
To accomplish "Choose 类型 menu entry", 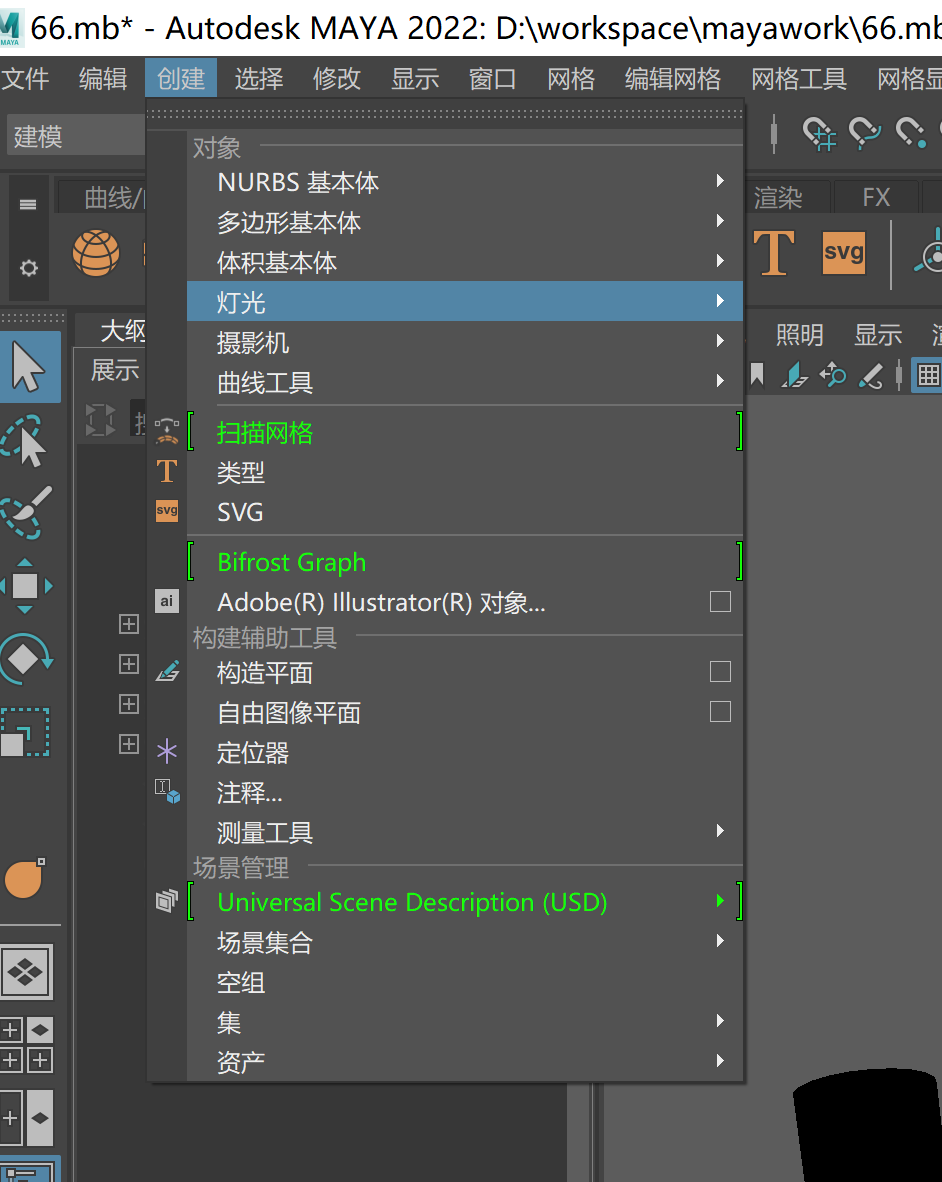I will (x=464, y=471).
